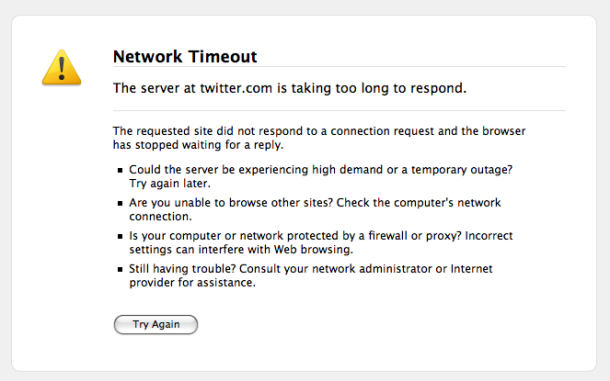The image size is (610, 381).
Task: Click the yellow warning triangle icon
Action: [x=61, y=67]
